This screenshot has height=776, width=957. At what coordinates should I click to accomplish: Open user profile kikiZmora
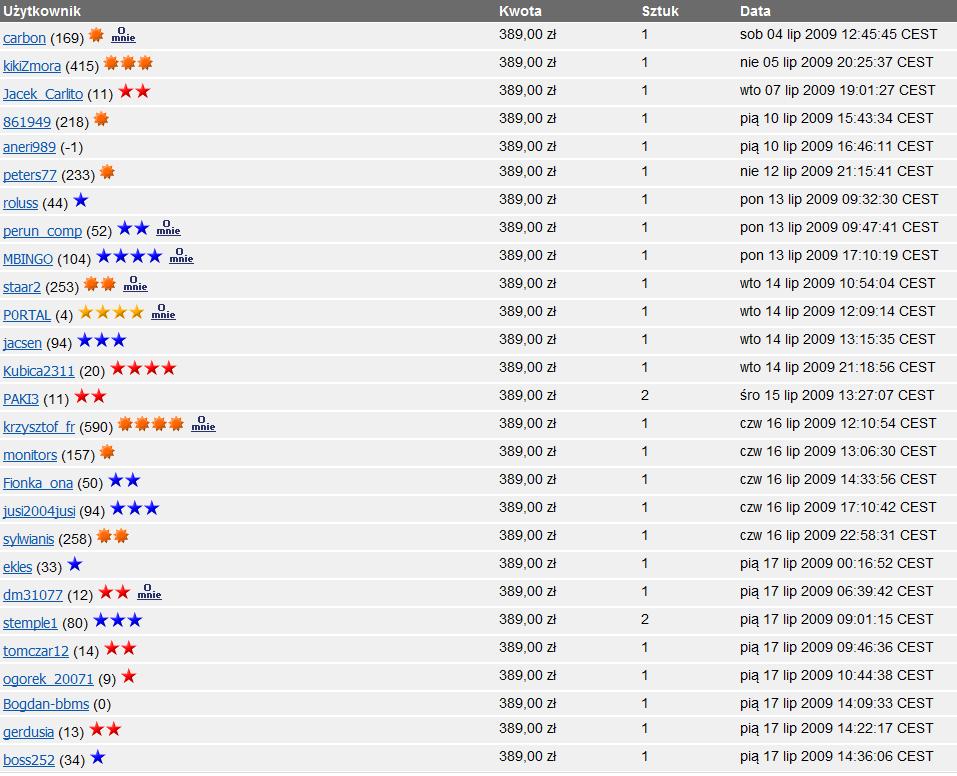32,66
